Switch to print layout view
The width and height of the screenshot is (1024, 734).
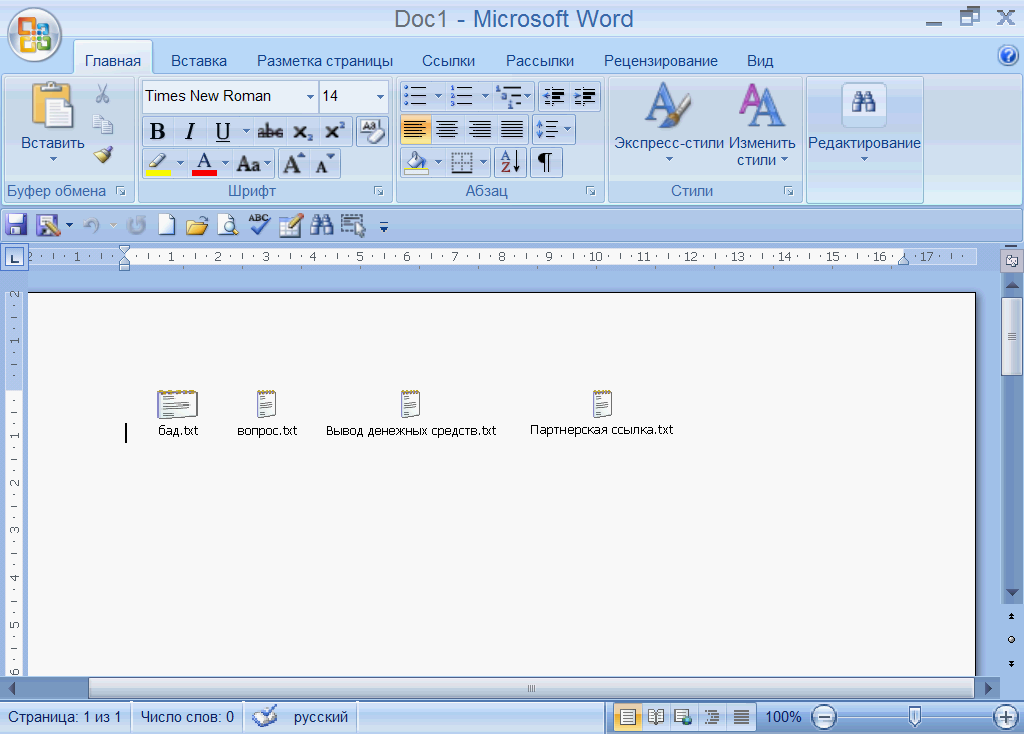click(628, 717)
